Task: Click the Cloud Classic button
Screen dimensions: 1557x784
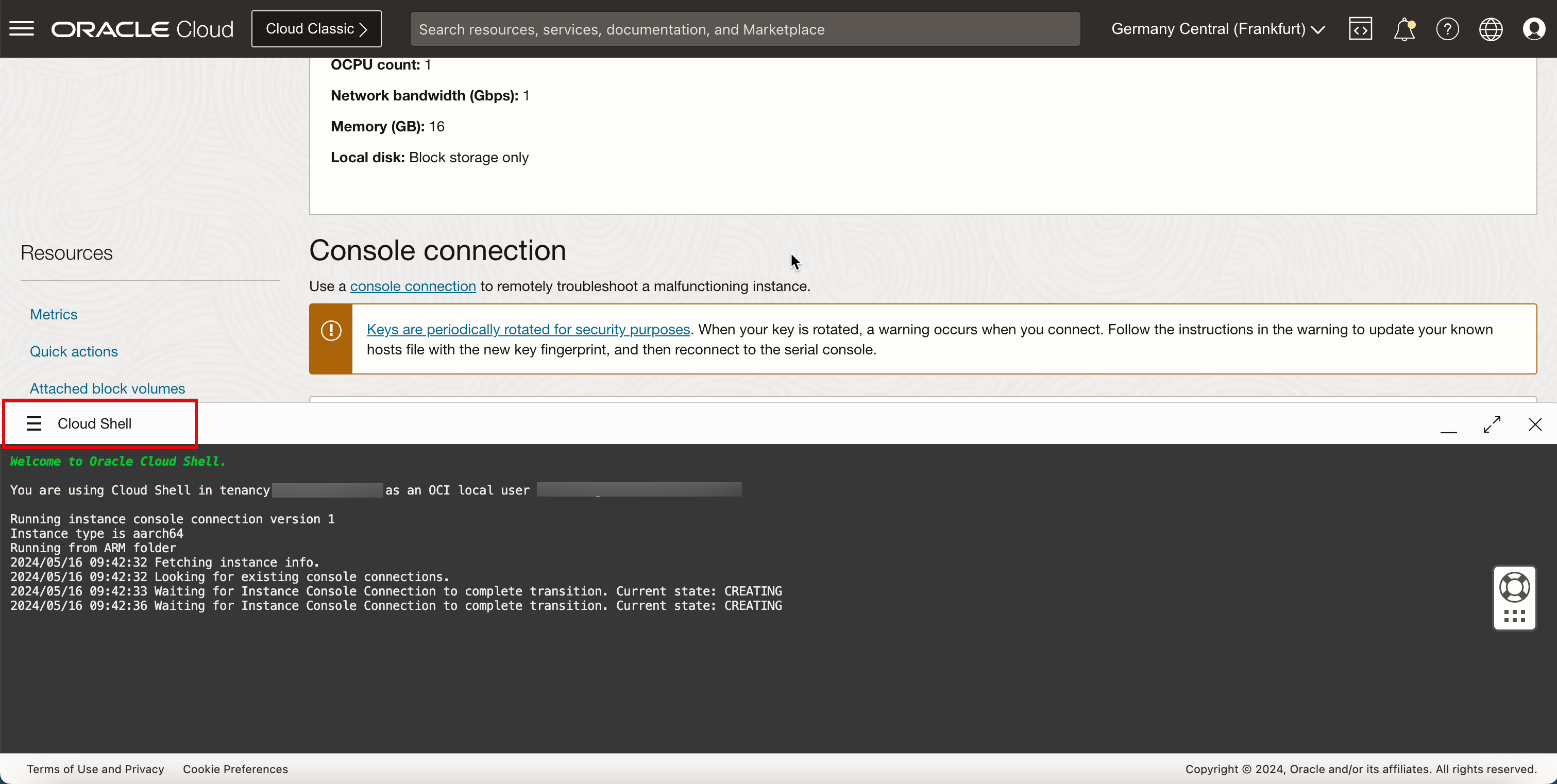Action: point(316,29)
